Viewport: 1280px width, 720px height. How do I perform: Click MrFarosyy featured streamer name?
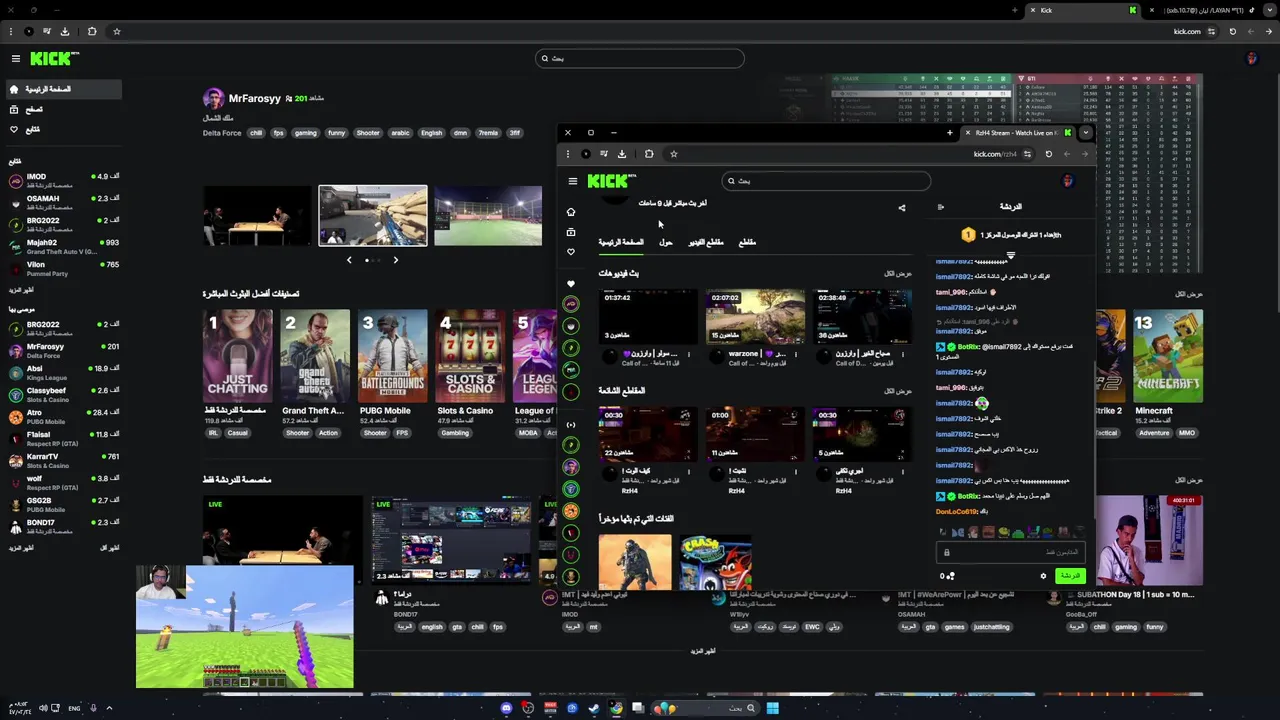pyautogui.click(x=254, y=99)
